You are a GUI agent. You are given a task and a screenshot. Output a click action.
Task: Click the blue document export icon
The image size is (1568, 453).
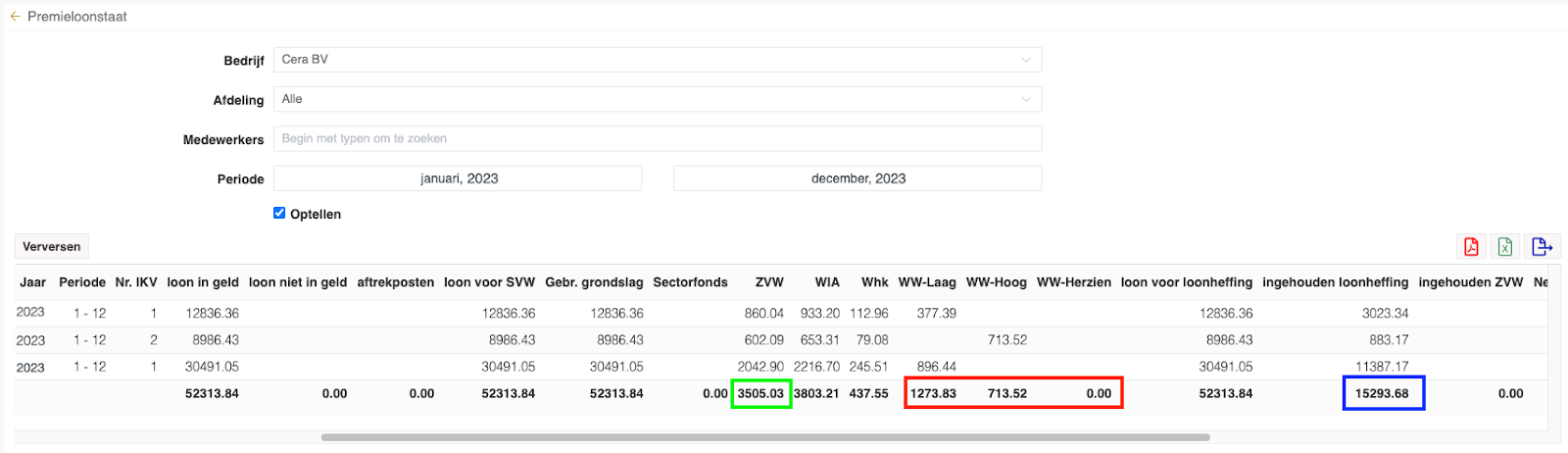pos(1542,246)
